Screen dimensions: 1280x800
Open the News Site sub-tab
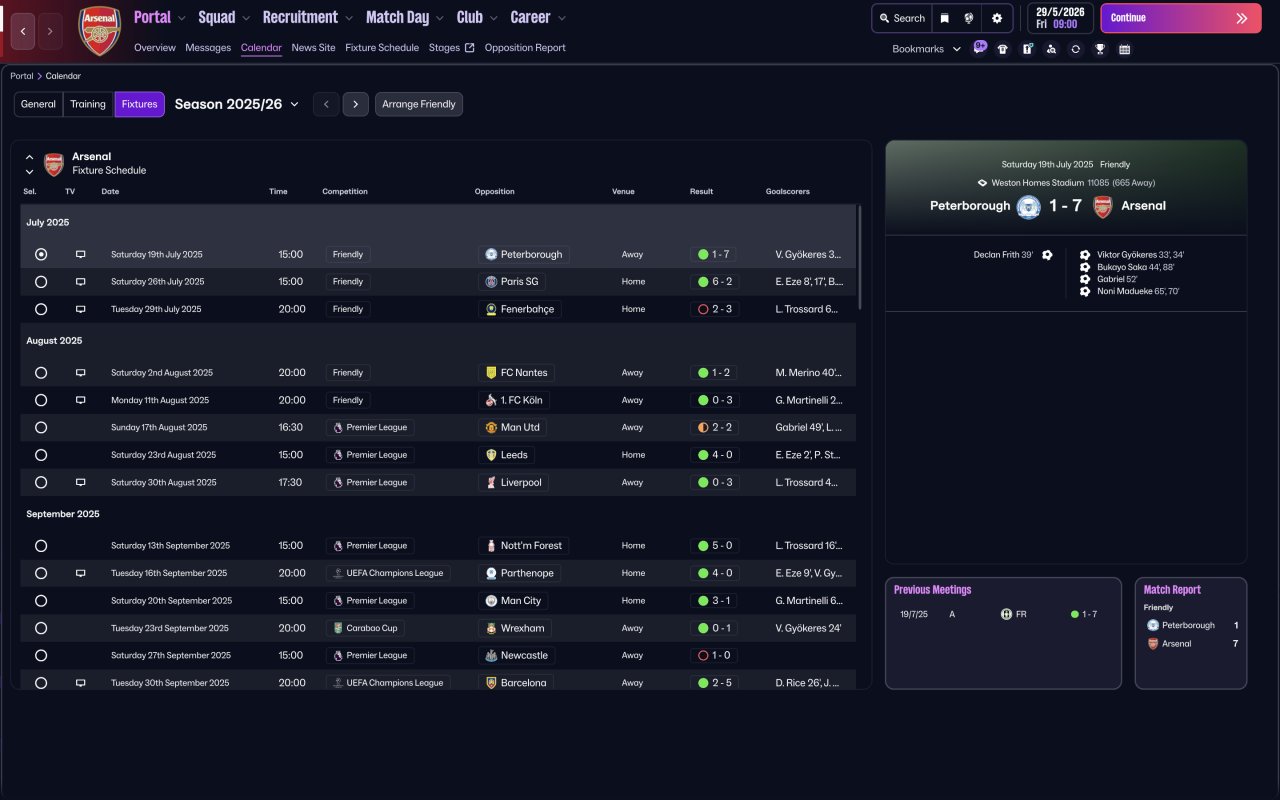click(x=314, y=47)
